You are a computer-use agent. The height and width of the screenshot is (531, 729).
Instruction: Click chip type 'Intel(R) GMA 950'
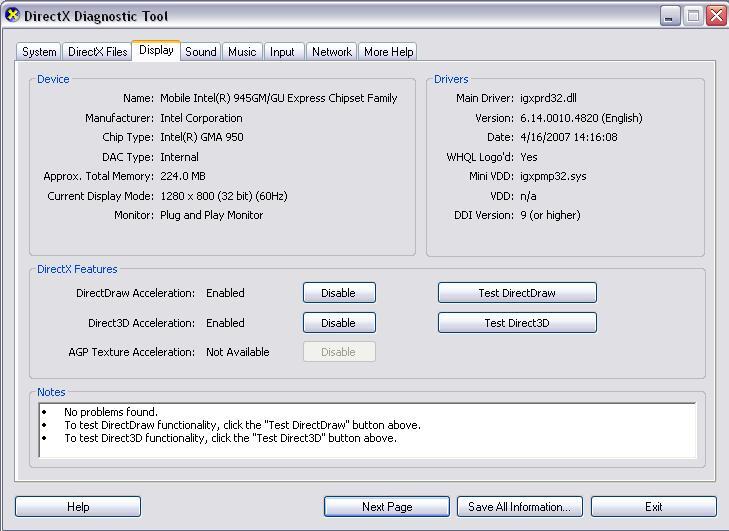(202, 137)
